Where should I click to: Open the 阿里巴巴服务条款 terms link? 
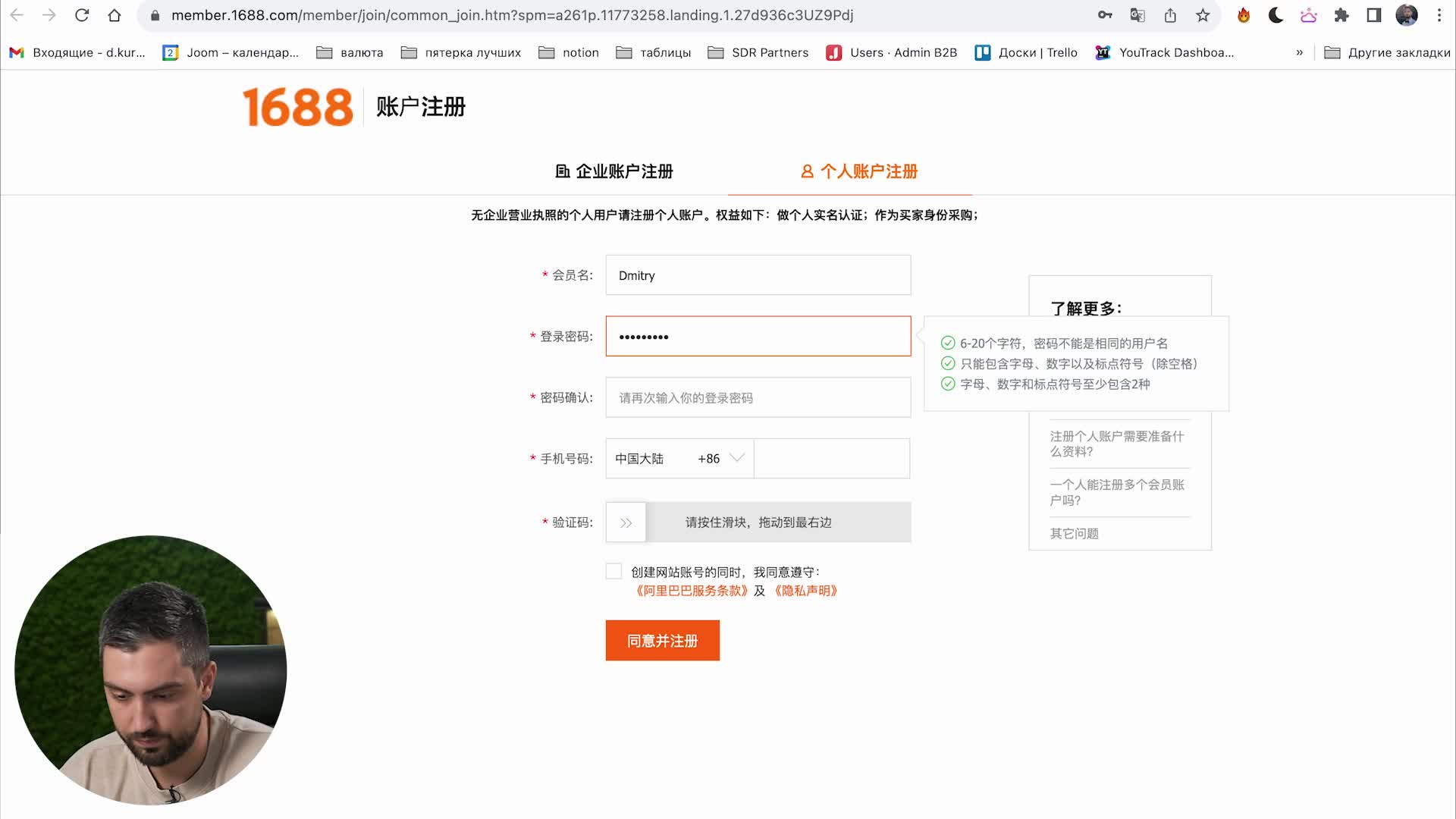click(x=692, y=591)
